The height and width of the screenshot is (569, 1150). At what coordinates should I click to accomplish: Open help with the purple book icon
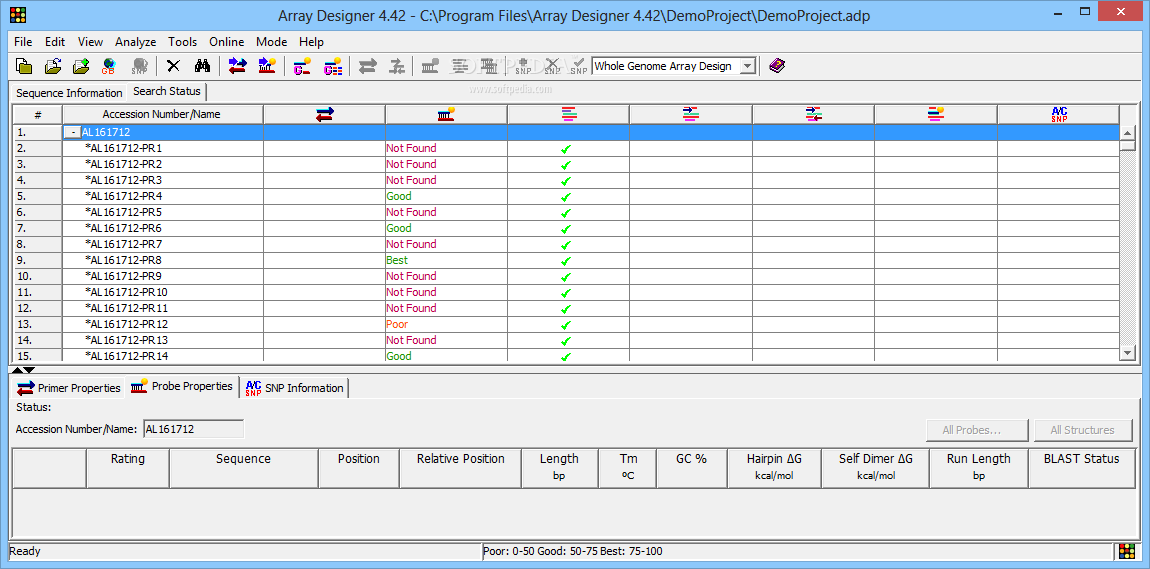777,66
